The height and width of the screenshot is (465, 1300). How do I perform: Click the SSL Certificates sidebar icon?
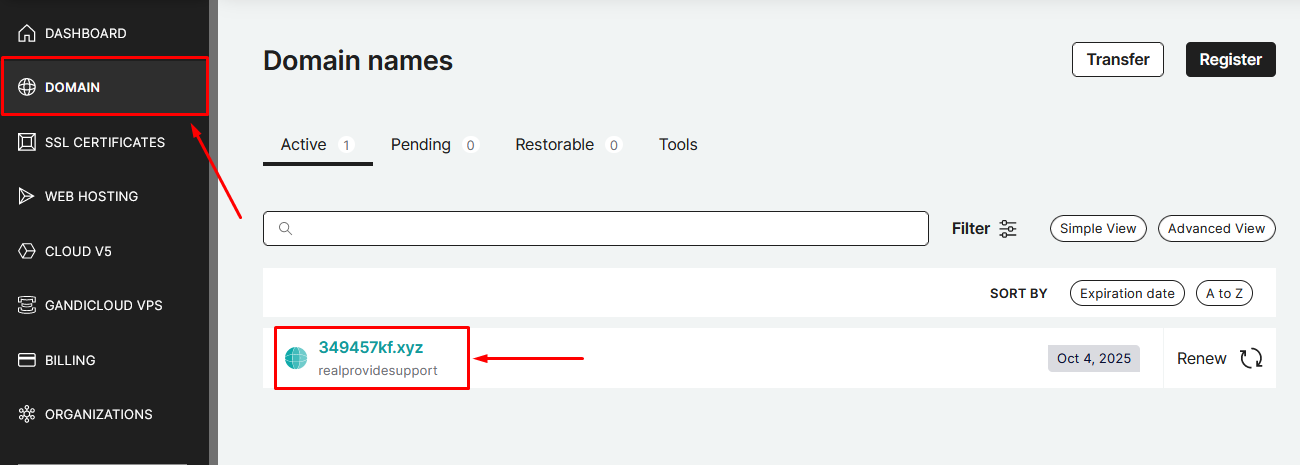click(x=27, y=142)
